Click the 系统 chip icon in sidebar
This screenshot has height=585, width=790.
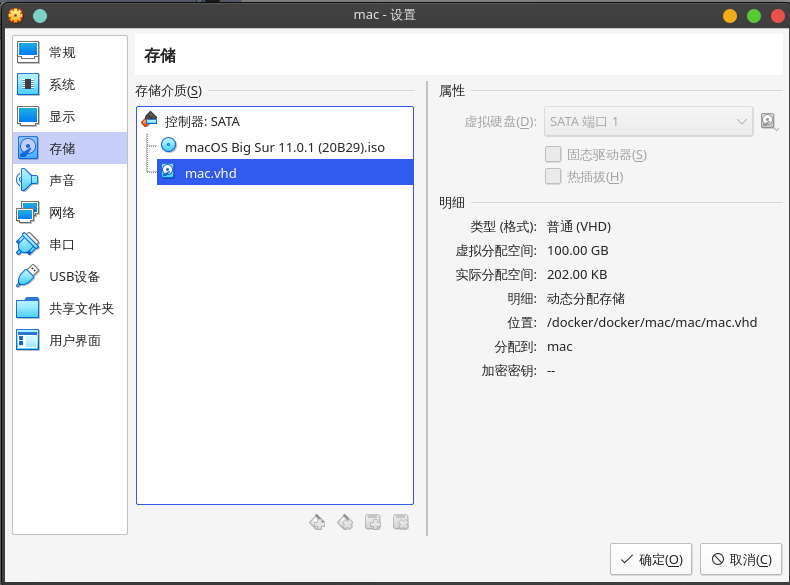[28, 84]
